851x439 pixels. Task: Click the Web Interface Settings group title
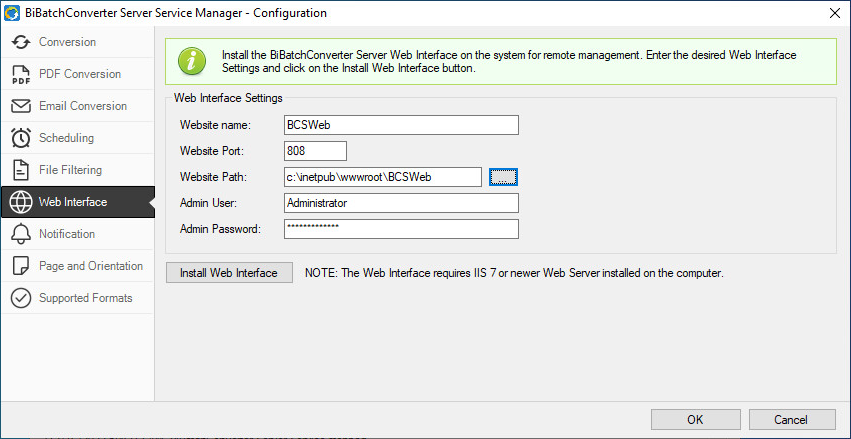228,98
